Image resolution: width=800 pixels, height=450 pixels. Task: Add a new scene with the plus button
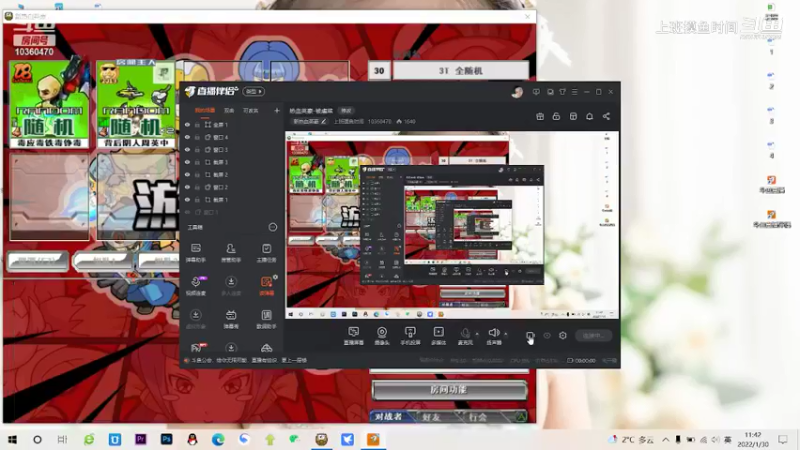pyautogui.click(x=277, y=110)
